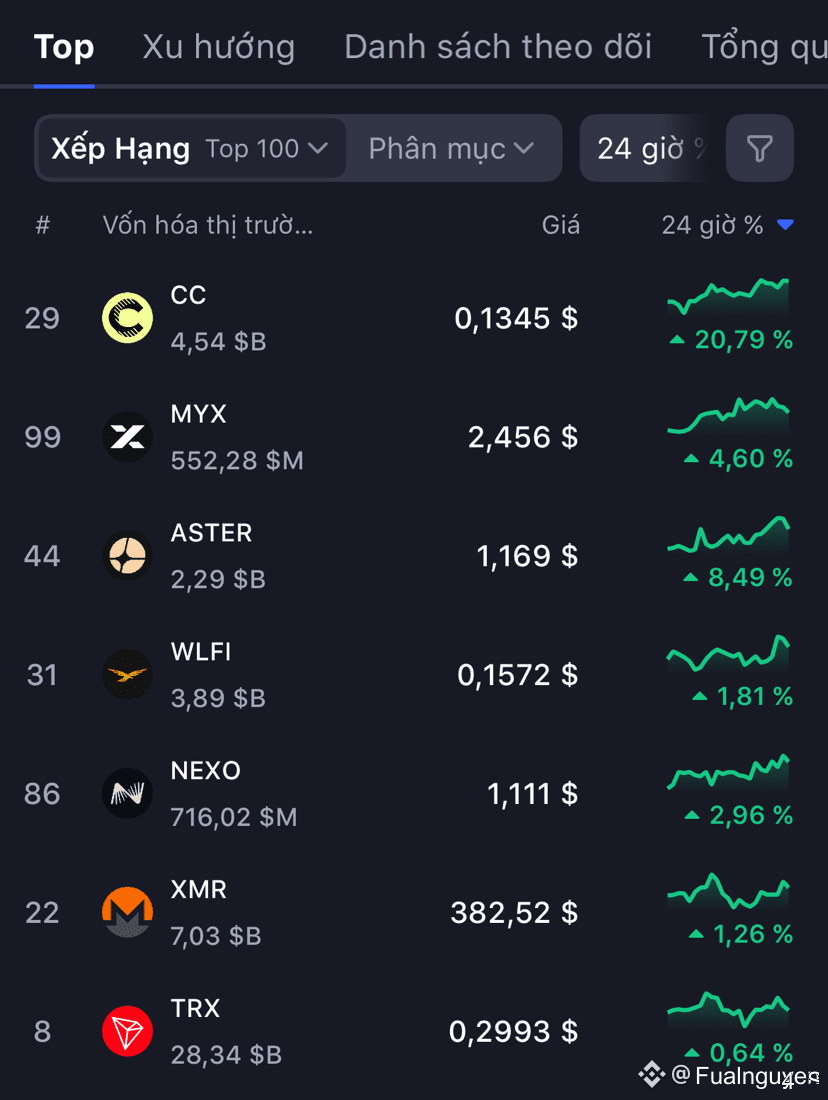The width and height of the screenshot is (828, 1100).
Task: Open CC sparkline chart
Action: (x=728, y=296)
